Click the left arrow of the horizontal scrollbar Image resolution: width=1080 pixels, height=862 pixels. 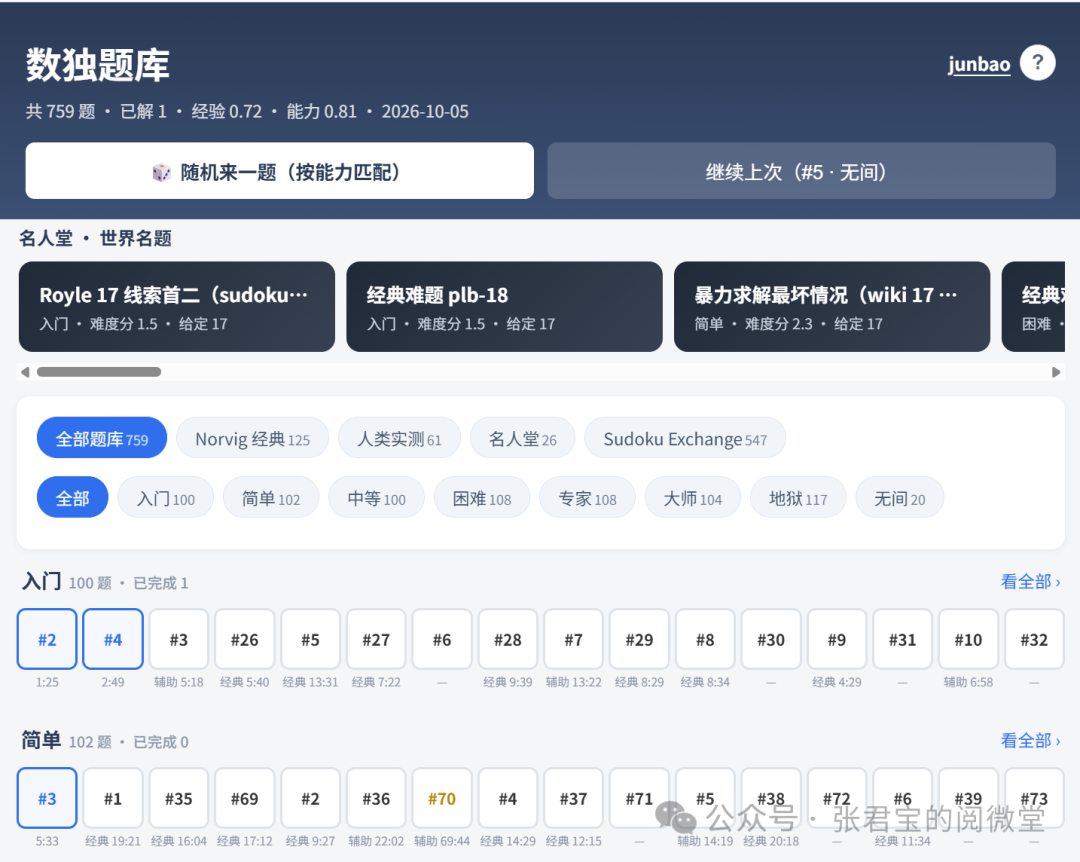pos(25,372)
